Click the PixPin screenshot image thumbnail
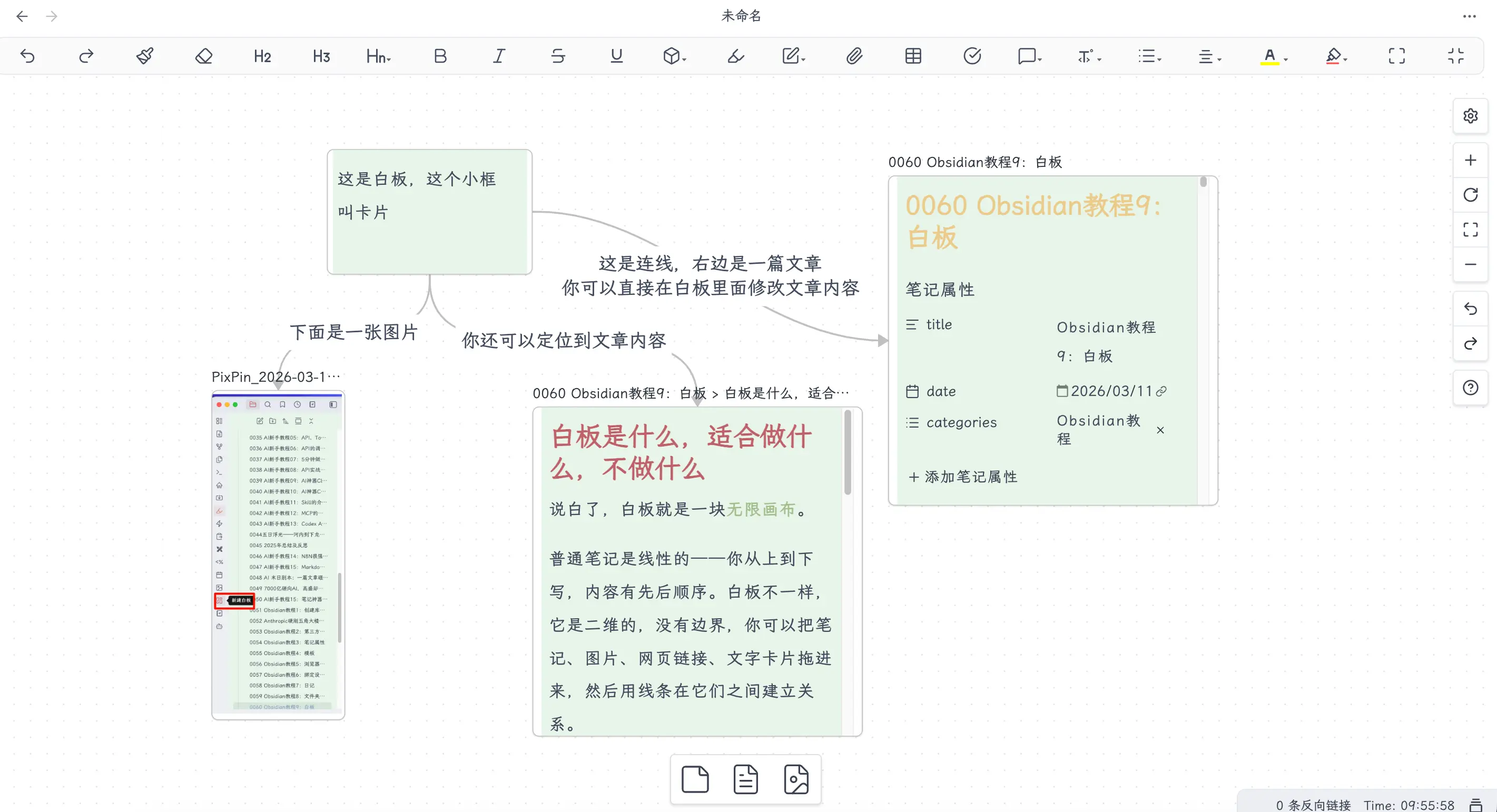The image size is (1497, 812). 278,554
